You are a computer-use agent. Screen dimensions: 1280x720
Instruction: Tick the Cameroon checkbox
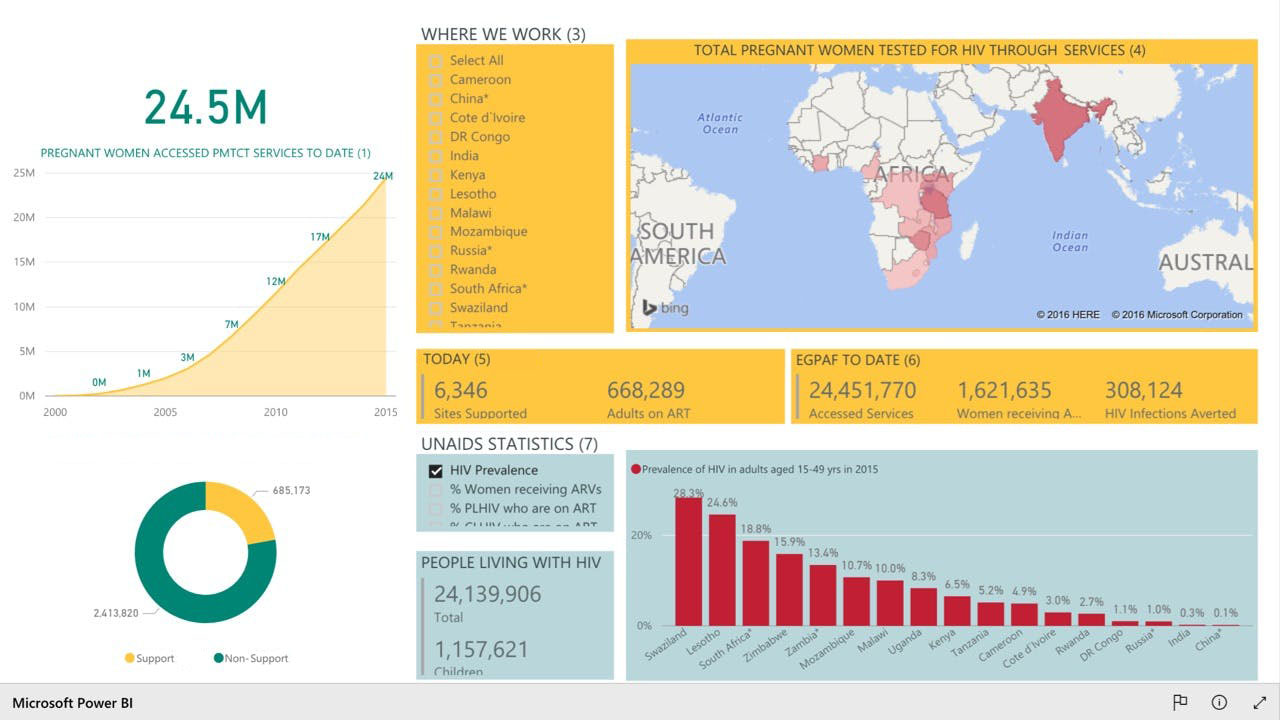coord(436,80)
